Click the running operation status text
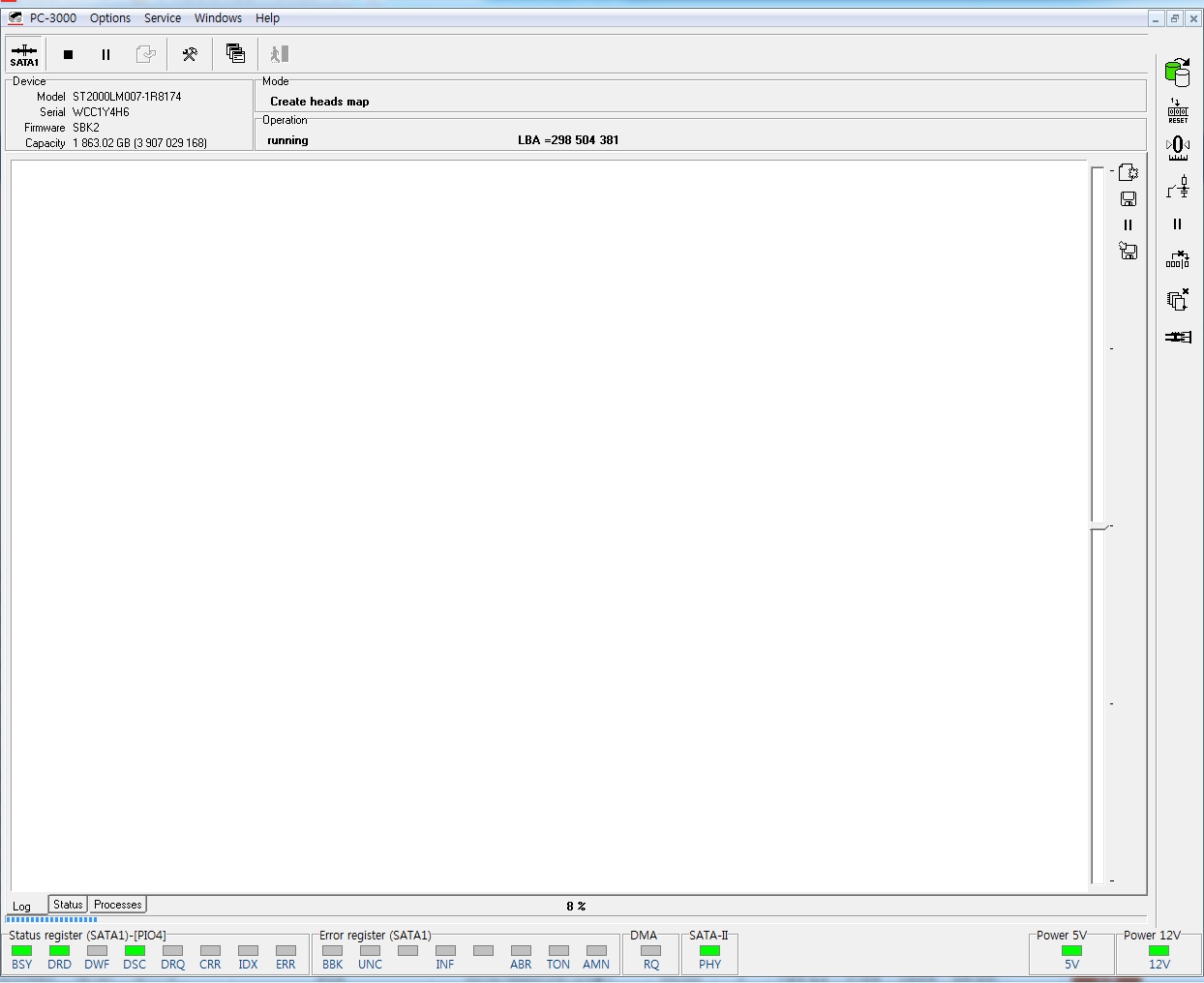This screenshot has width=1204, height=983. coord(287,140)
